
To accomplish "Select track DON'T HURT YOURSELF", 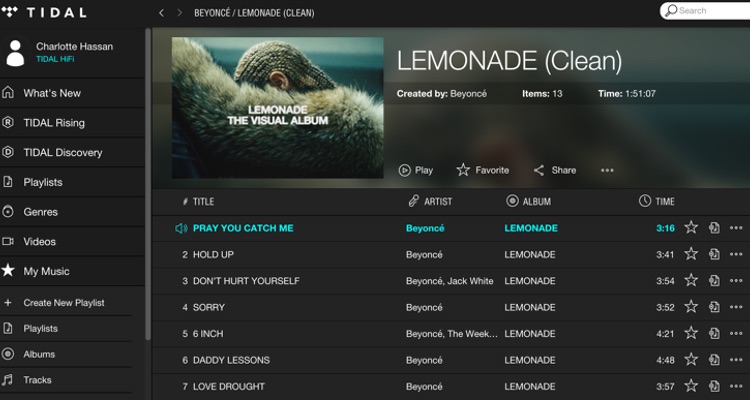I will pos(246,281).
